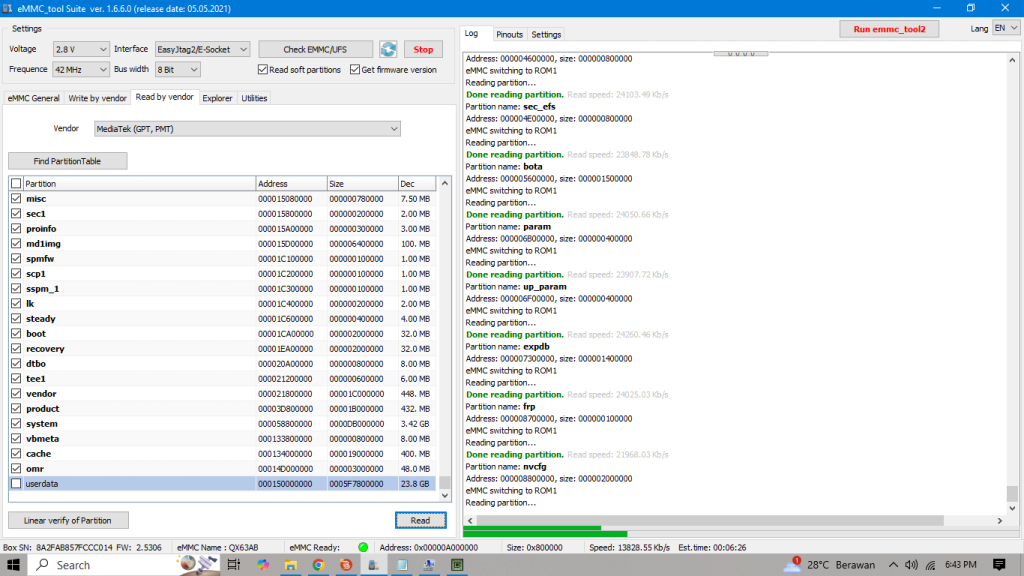Disable the Get firmware version checkbox

[x=356, y=68]
